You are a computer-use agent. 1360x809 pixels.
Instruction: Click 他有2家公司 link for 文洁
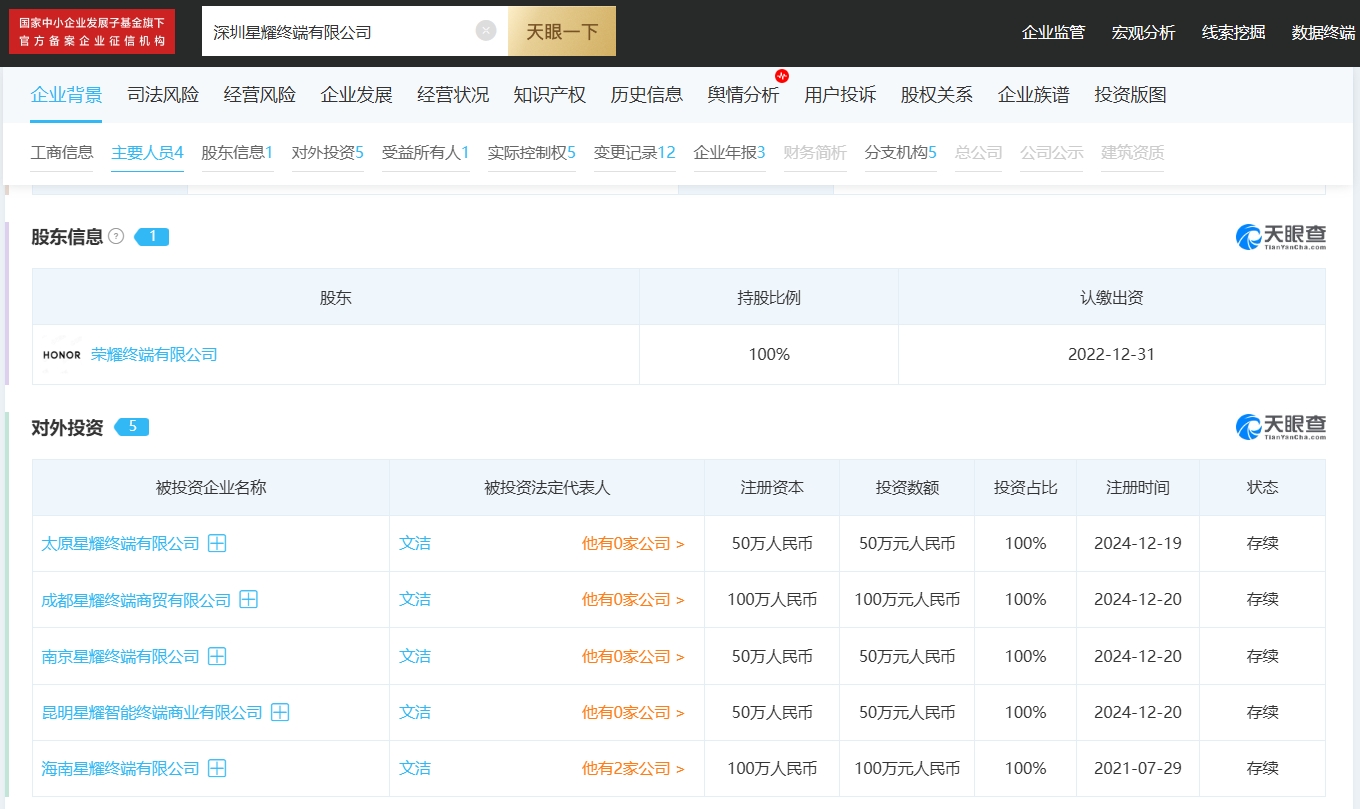click(x=632, y=769)
